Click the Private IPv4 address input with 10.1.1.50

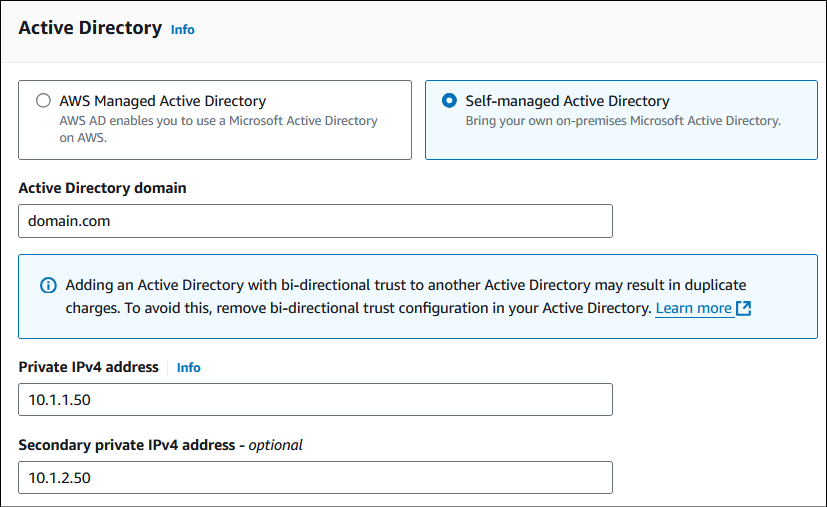(315, 399)
